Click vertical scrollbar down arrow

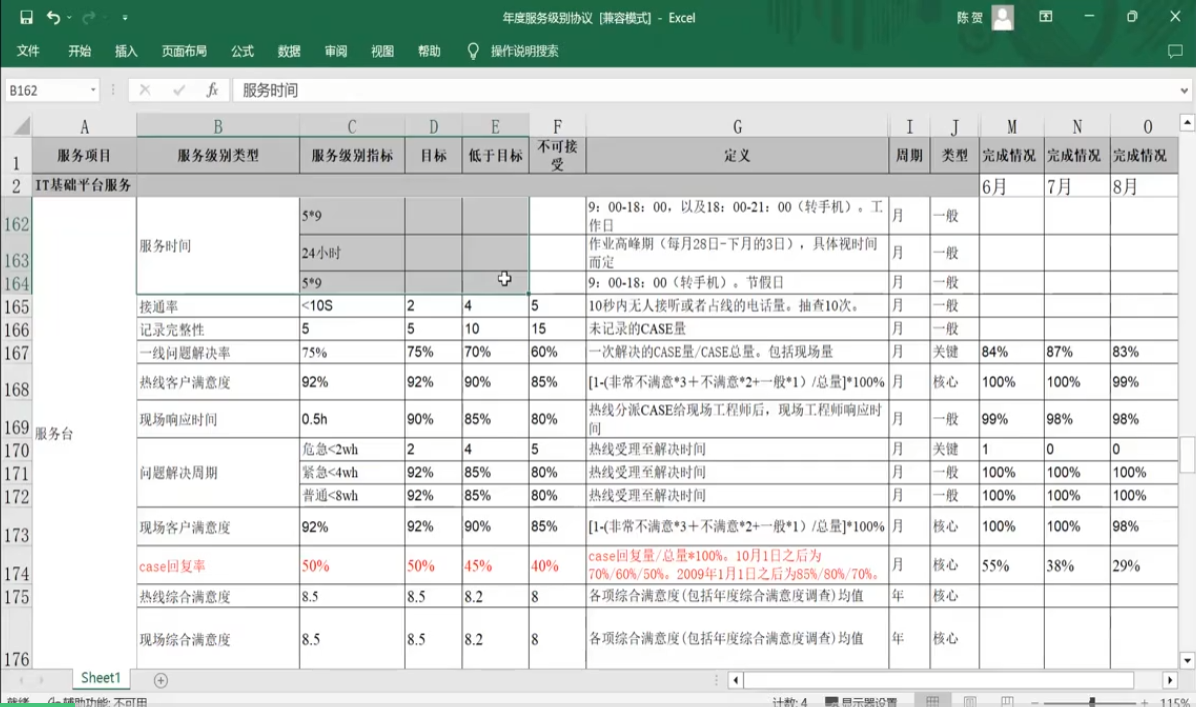pos(1187,660)
